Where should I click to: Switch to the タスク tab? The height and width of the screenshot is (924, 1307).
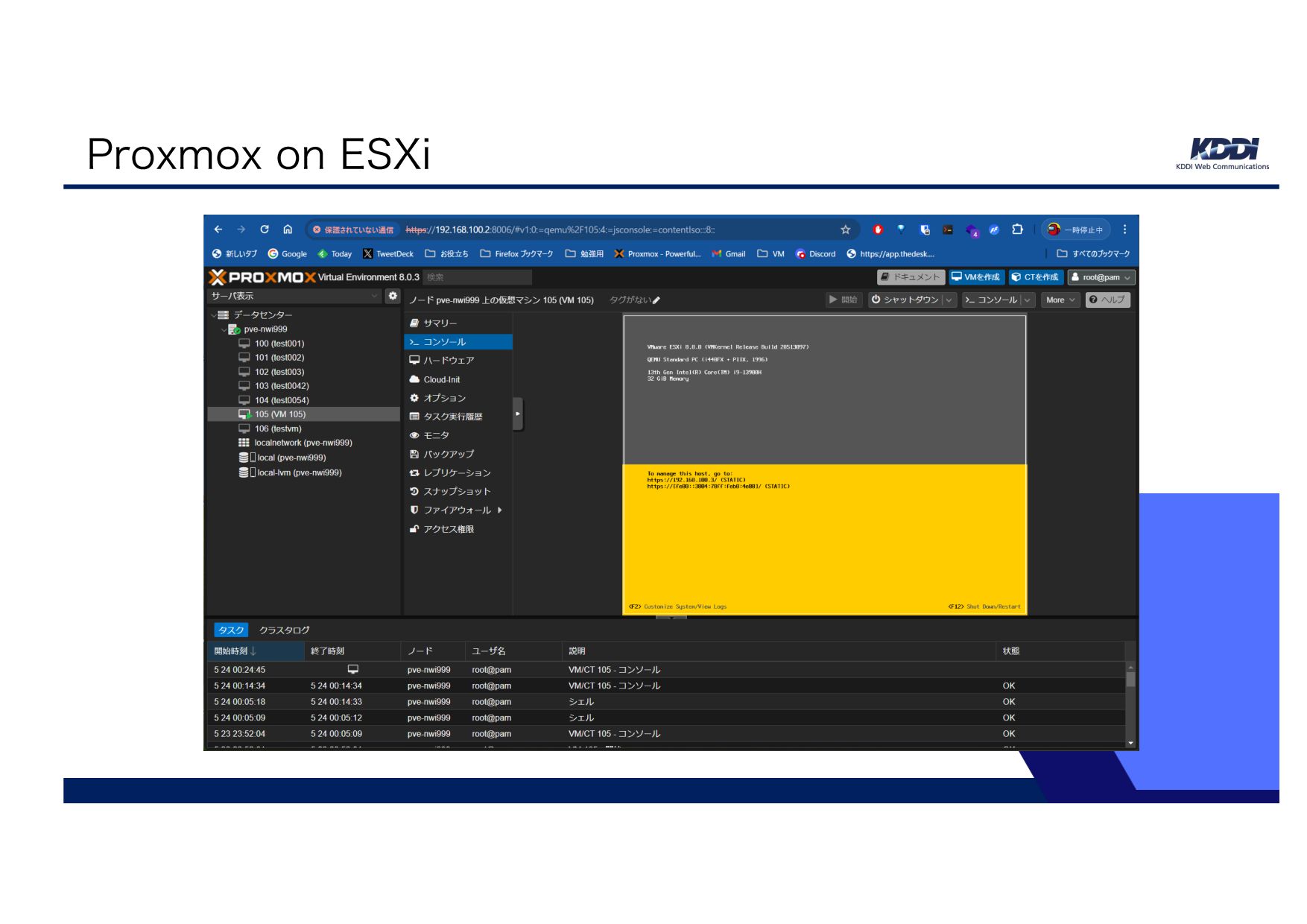click(x=231, y=630)
